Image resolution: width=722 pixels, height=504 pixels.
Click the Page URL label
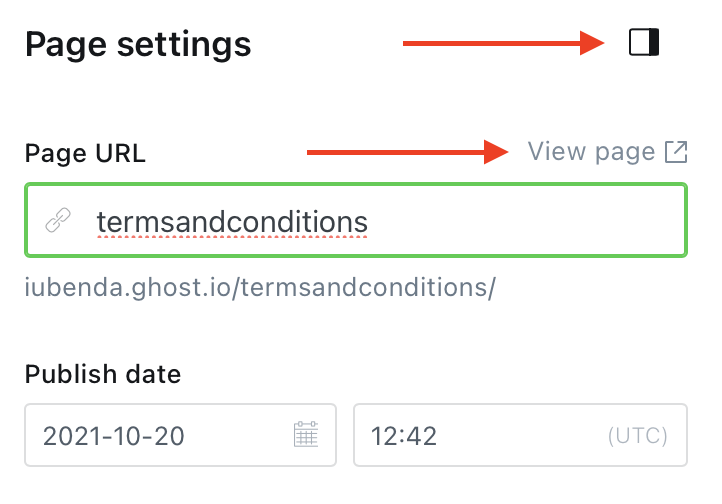[85, 153]
